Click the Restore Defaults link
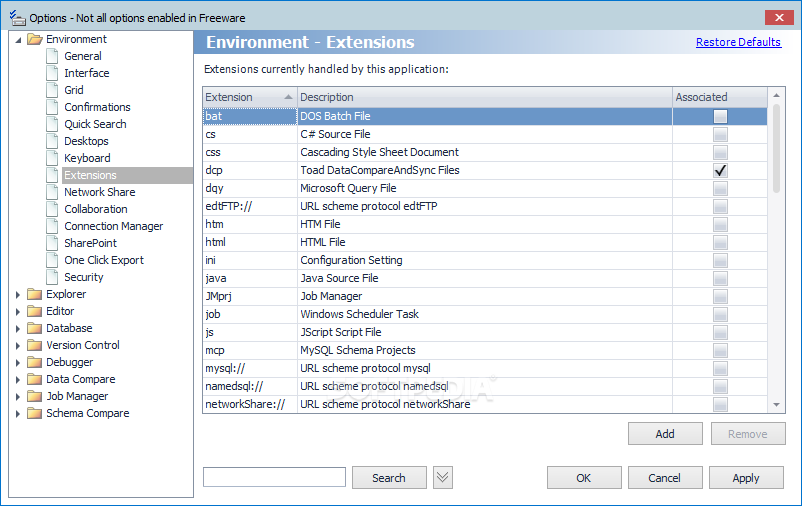The width and height of the screenshot is (802, 506). pyautogui.click(x=738, y=42)
